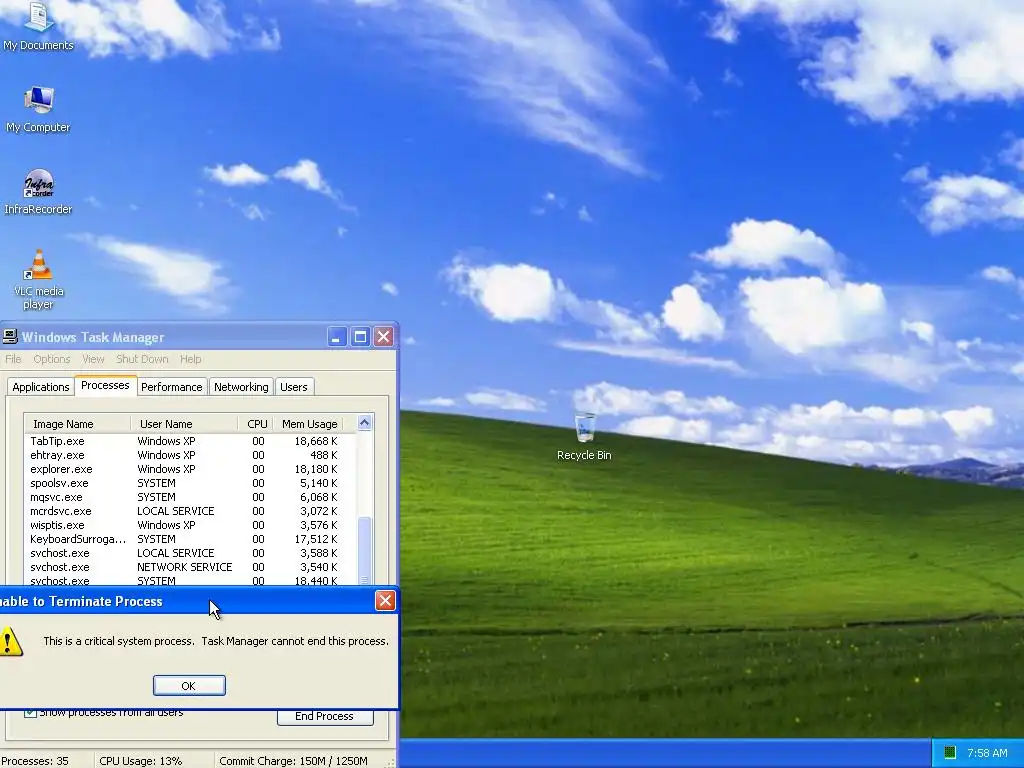Select the VLC media player shortcut
This screenshot has width=1024, height=768.
click(x=39, y=280)
